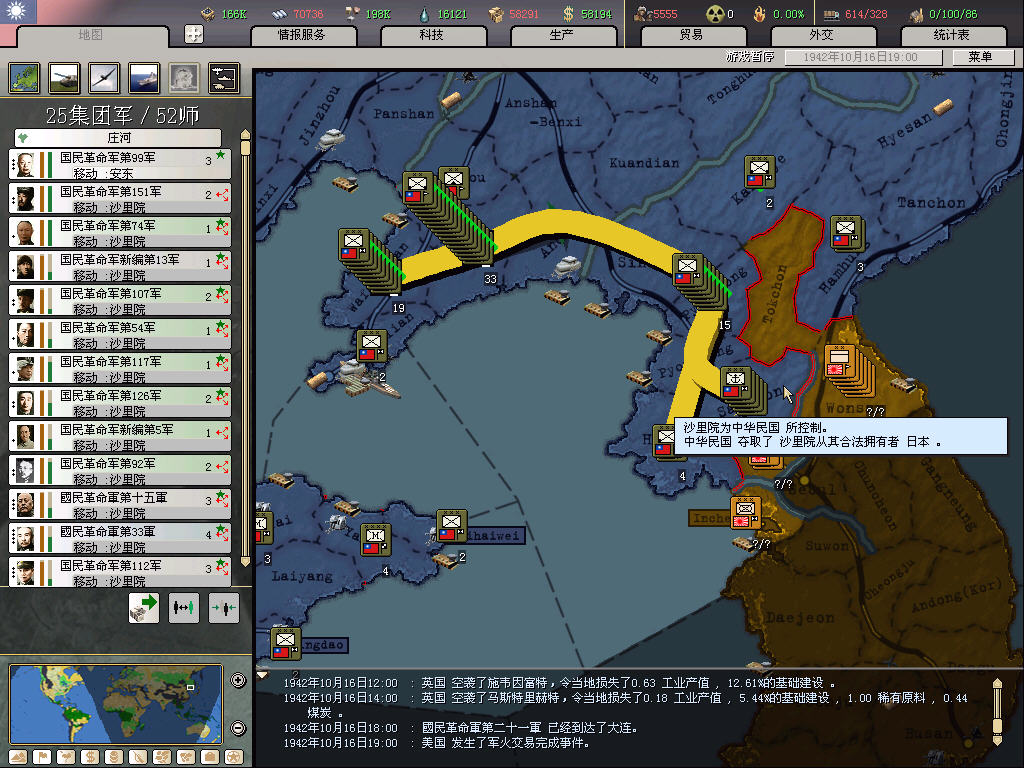Open the 外交 diplomacy tab
1024x768 pixels.
pos(822,35)
